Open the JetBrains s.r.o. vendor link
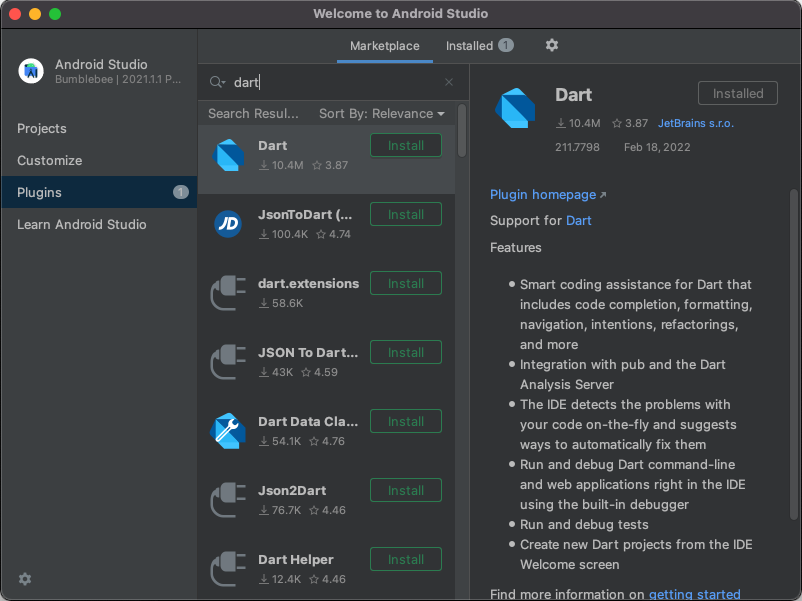The height and width of the screenshot is (601, 802). (x=696, y=123)
